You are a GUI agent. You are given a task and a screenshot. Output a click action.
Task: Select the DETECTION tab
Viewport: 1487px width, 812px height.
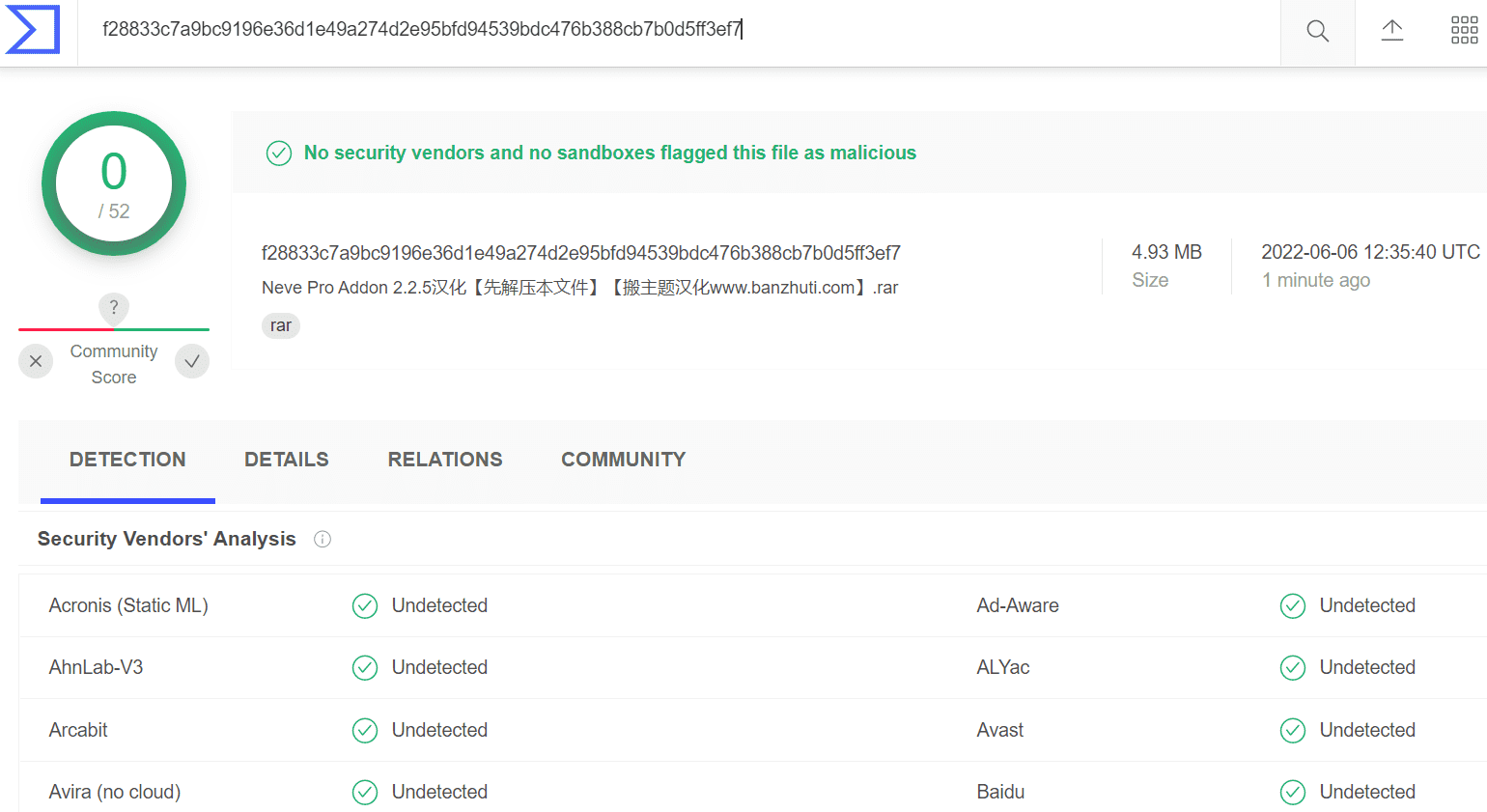127,460
